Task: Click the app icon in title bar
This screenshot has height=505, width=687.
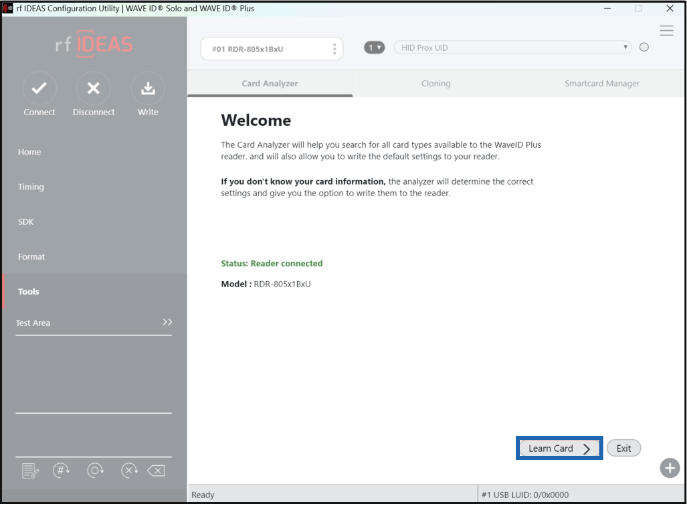Action: pyautogui.click(x=7, y=8)
